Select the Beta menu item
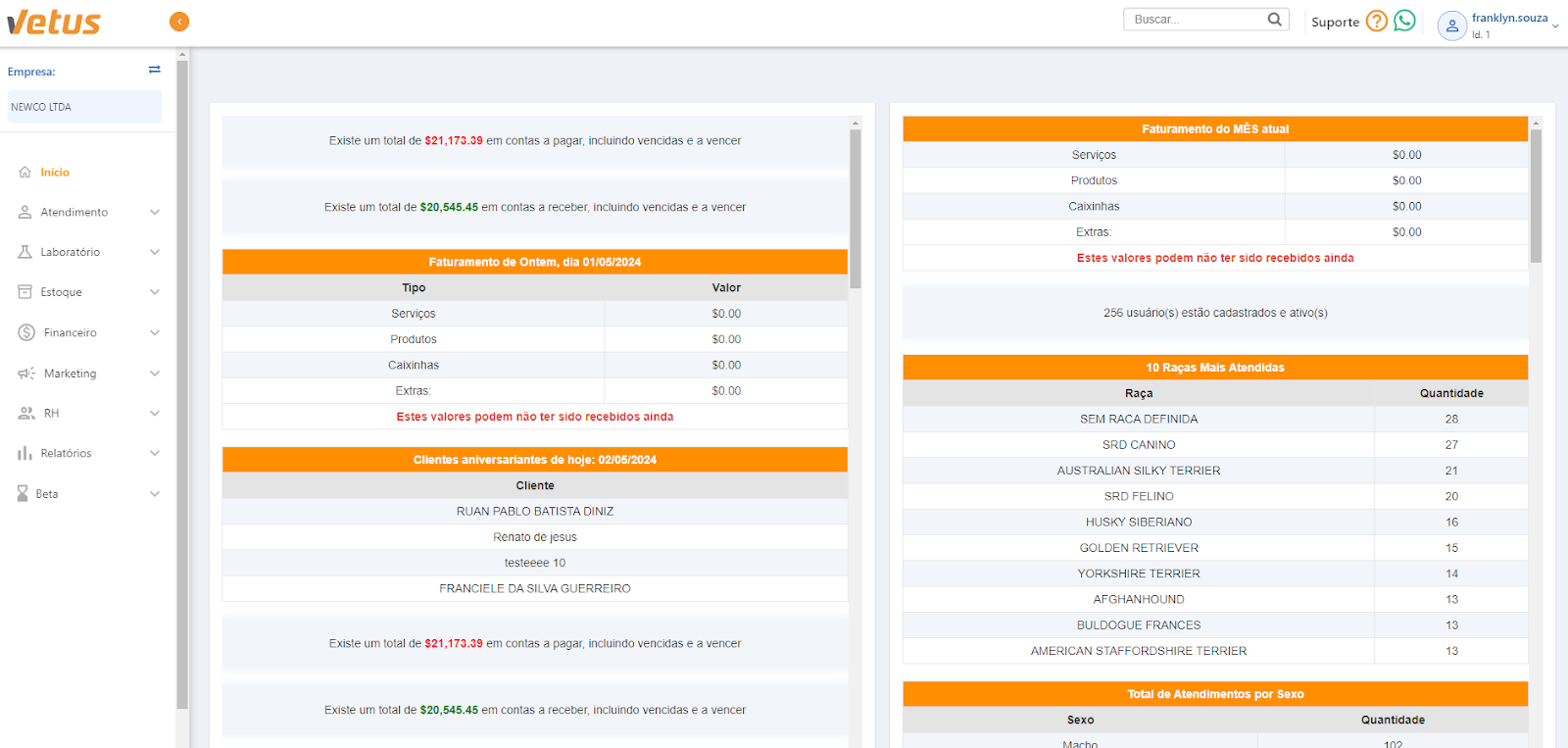This screenshot has width=1568, height=748. click(47, 494)
